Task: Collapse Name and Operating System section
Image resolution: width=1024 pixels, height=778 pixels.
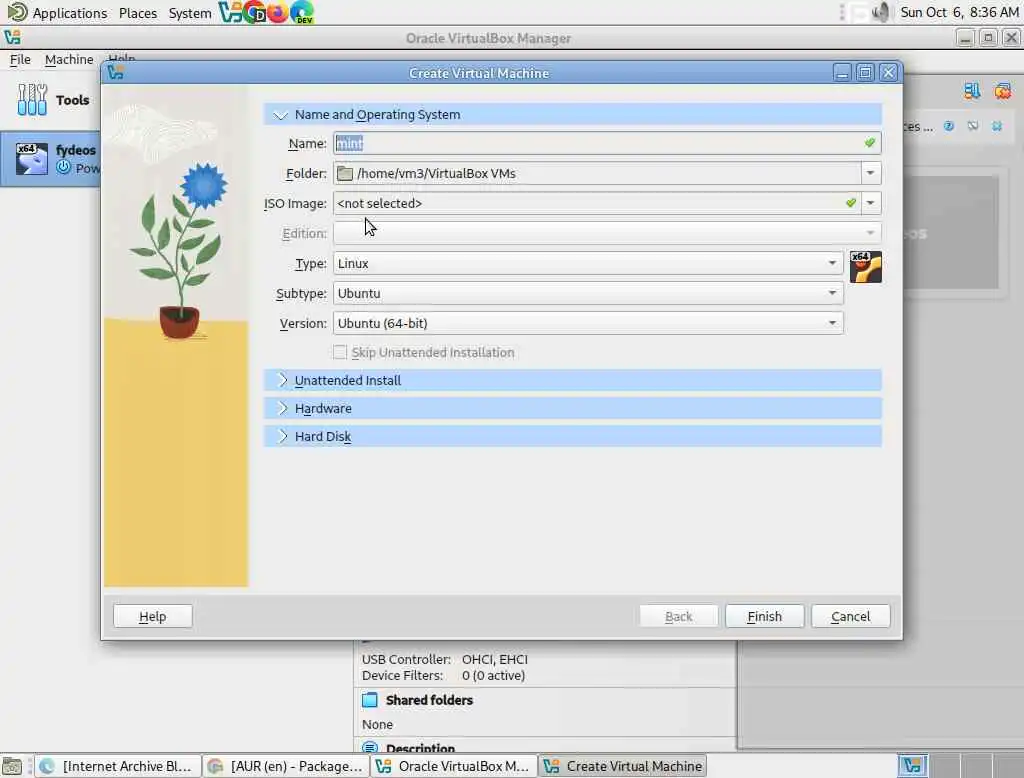Action: [x=281, y=115]
